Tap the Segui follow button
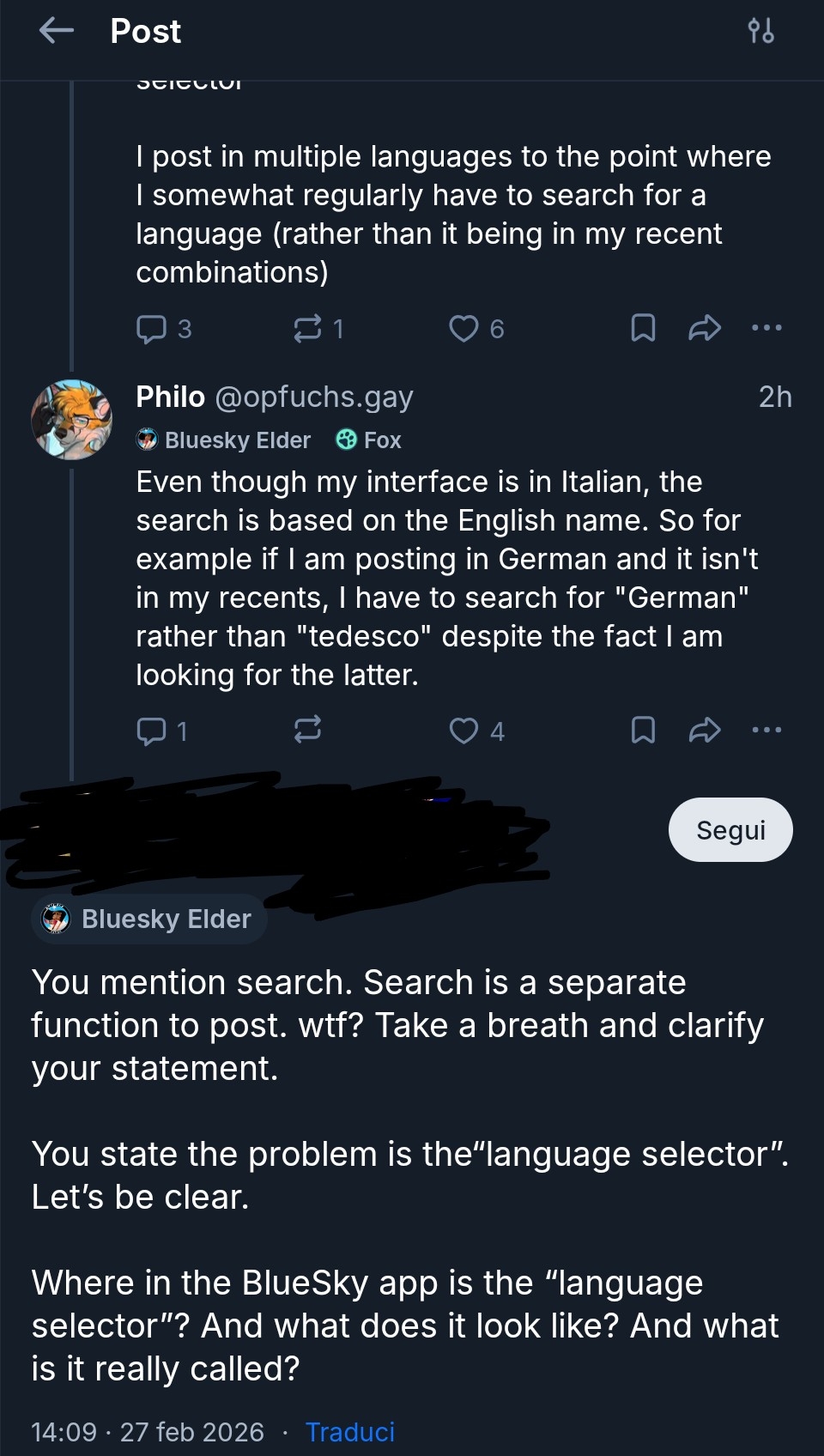The height and width of the screenshot is (1456, 824). (730, 830)
